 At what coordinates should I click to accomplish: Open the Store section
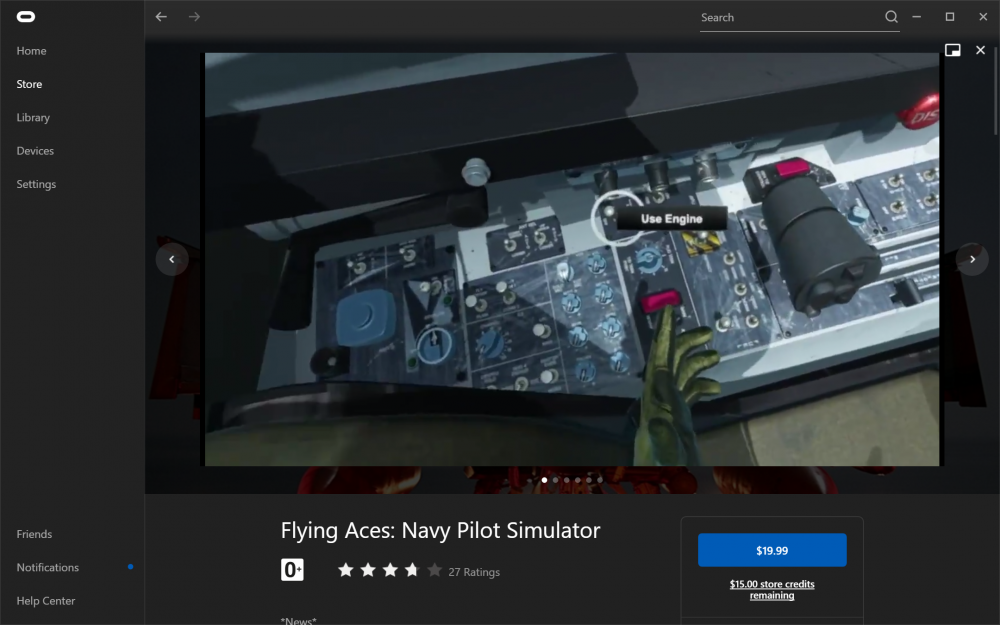pyautogui.click(x=28, y=84)
